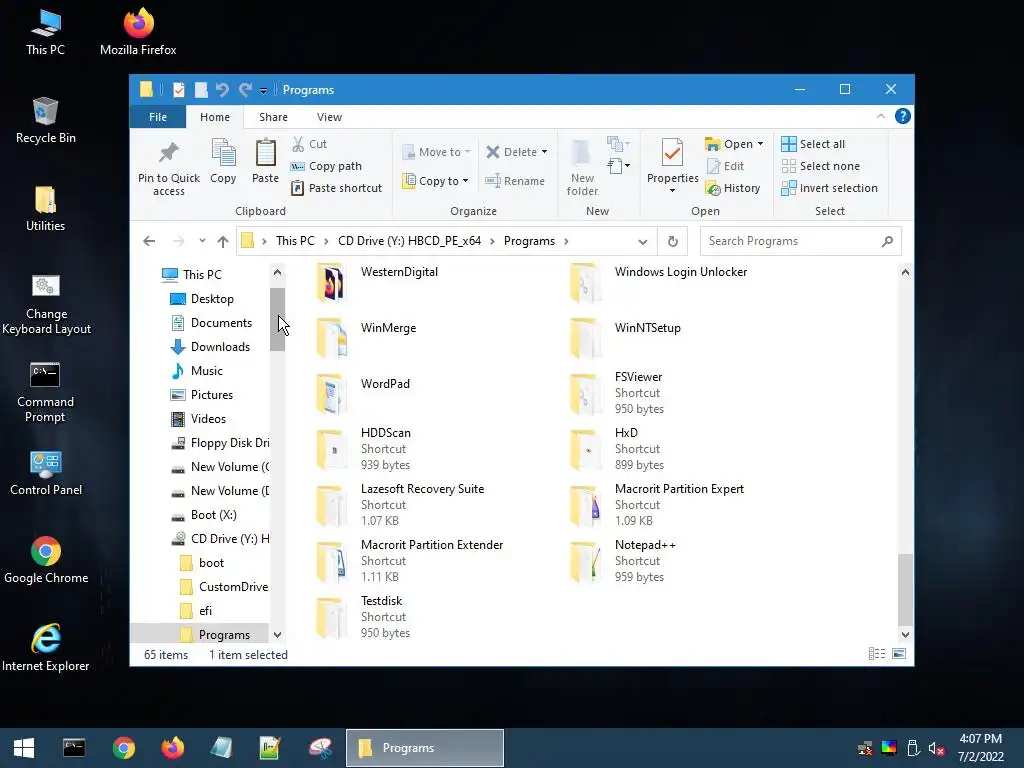Click Copy path in the ribbon

point(327,166)
